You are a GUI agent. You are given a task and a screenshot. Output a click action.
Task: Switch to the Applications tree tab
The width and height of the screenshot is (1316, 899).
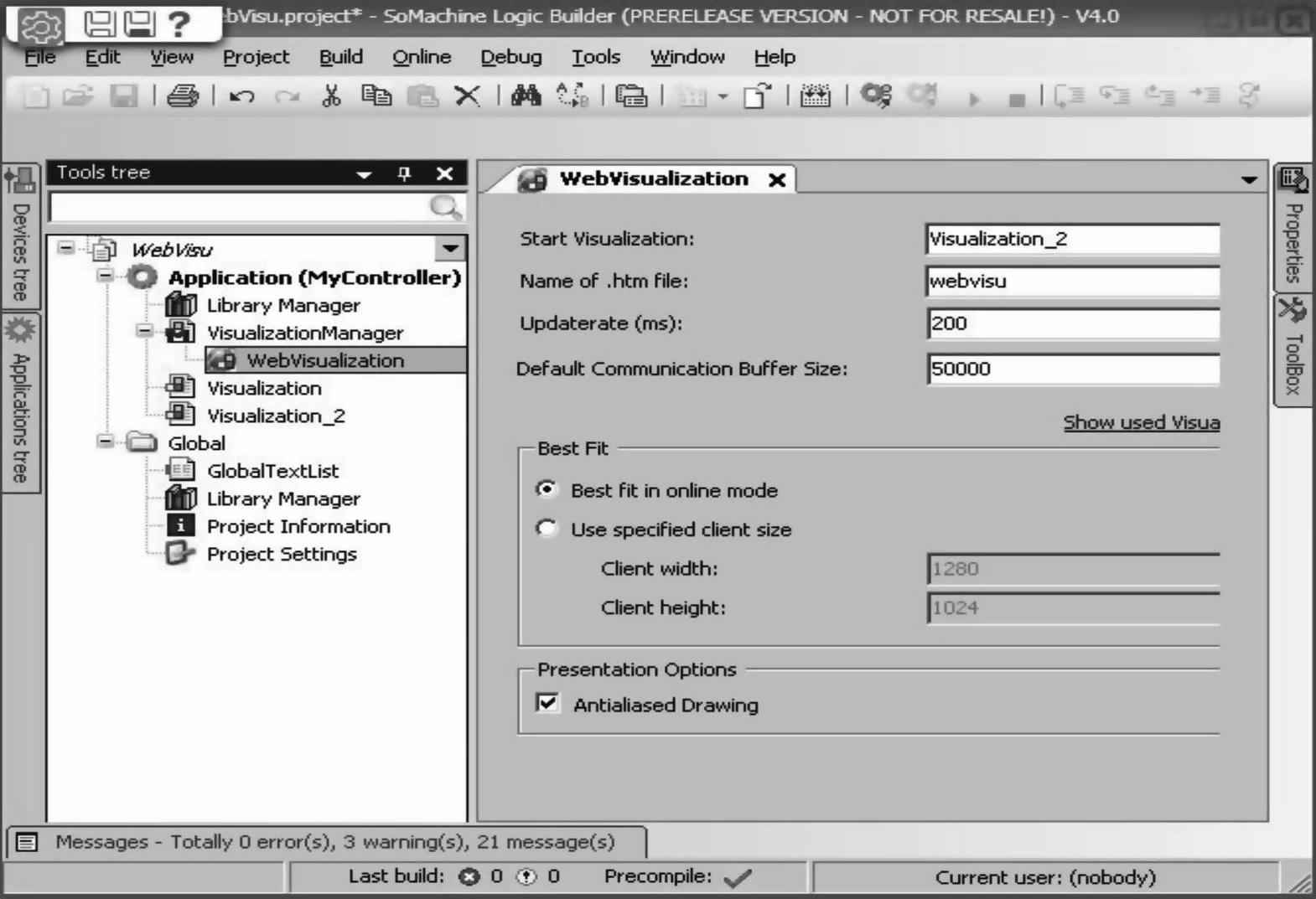21,402
